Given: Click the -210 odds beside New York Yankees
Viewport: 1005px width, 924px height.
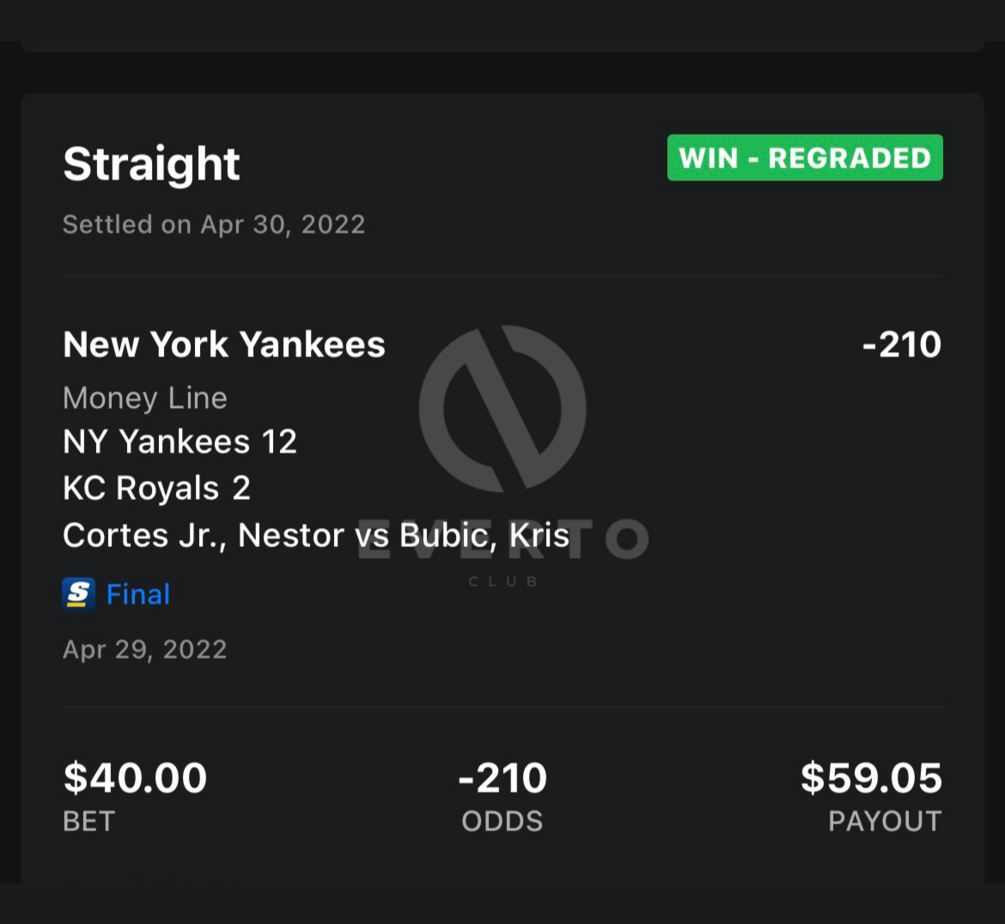Looking at the screenshot, I should tap(901, 345).
